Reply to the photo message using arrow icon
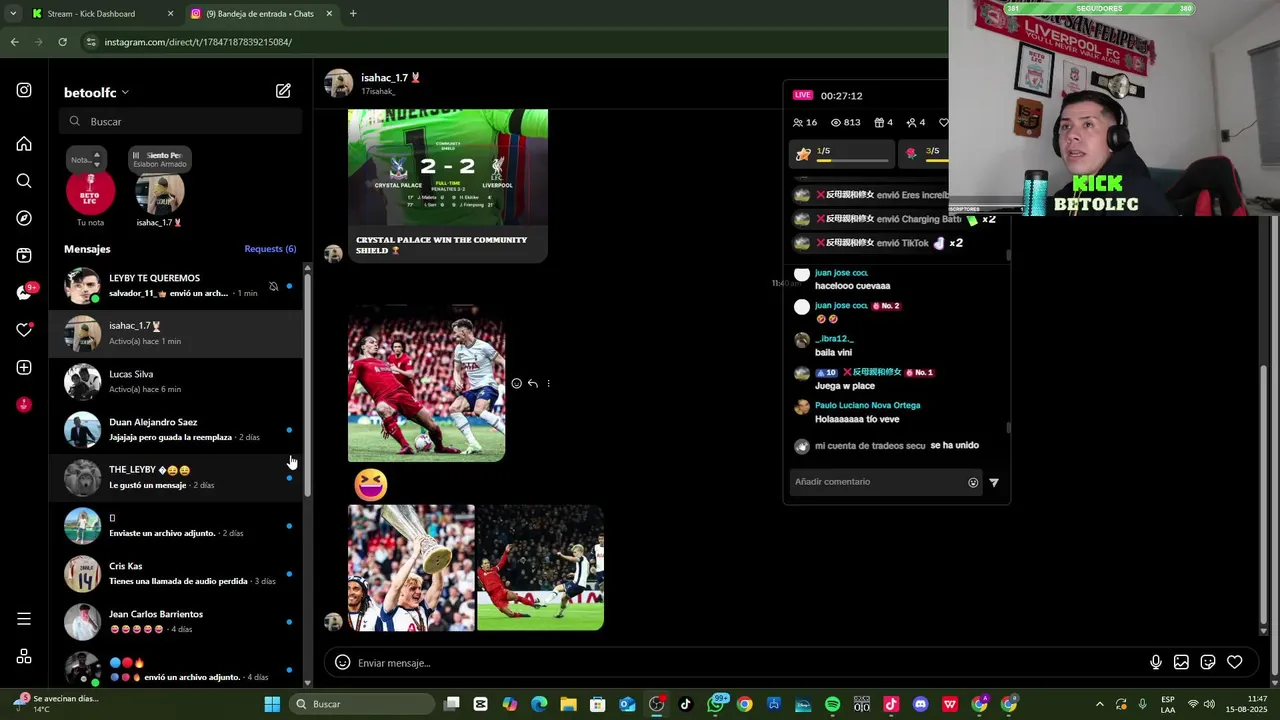 [532, 383]
